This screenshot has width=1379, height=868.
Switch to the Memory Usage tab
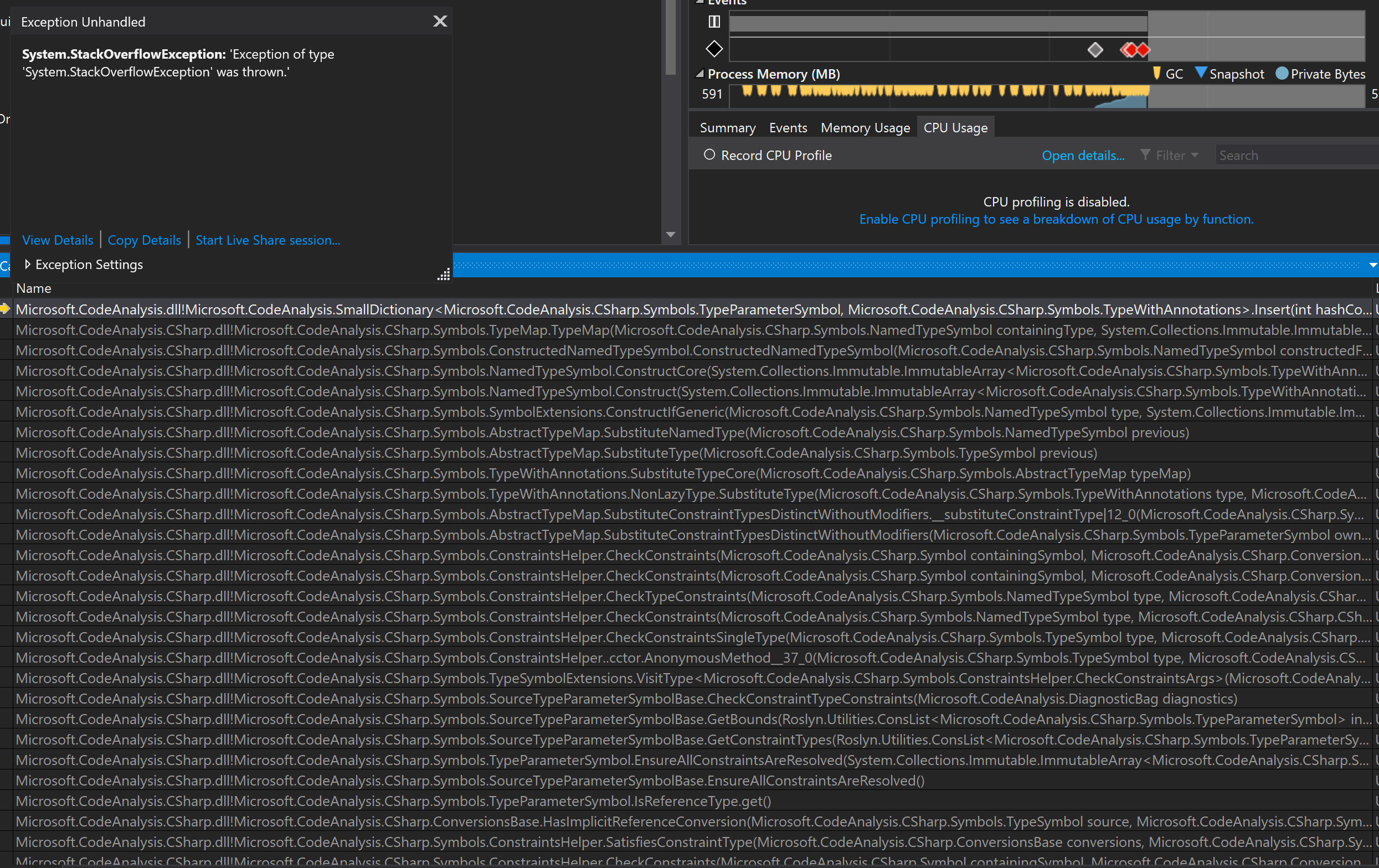click(865, 127)
